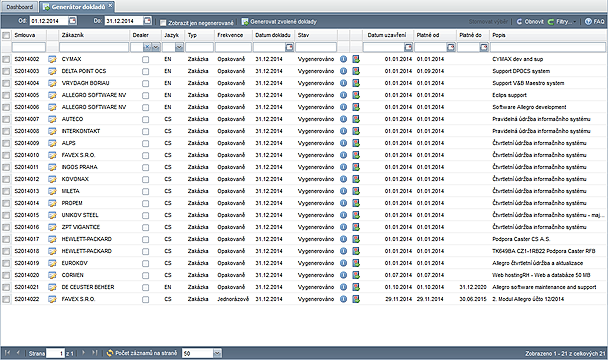The height and width of the screenshot is (360, 608).
Task: Show info icon for INTERKONTAKT row
Action: pos(344,131)
